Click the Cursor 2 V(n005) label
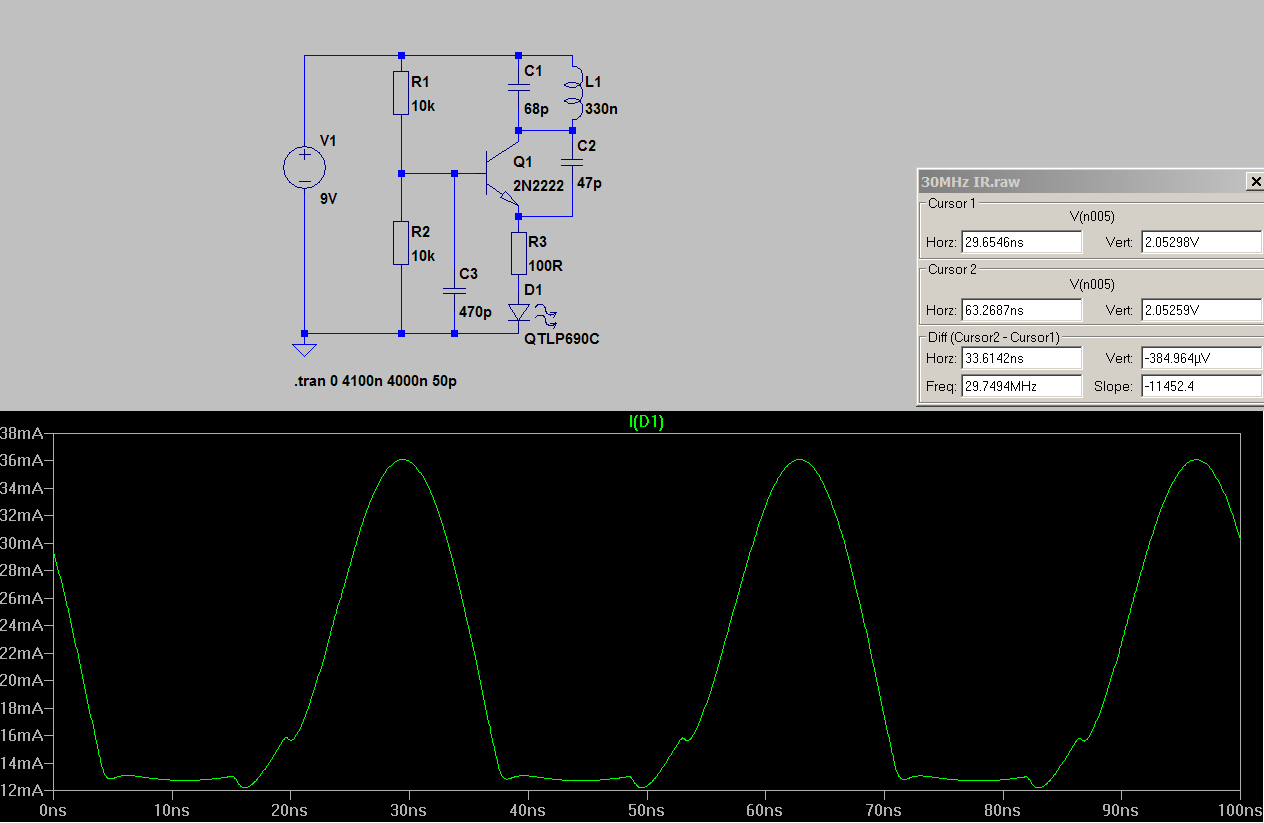 (x=1092, y=284)
